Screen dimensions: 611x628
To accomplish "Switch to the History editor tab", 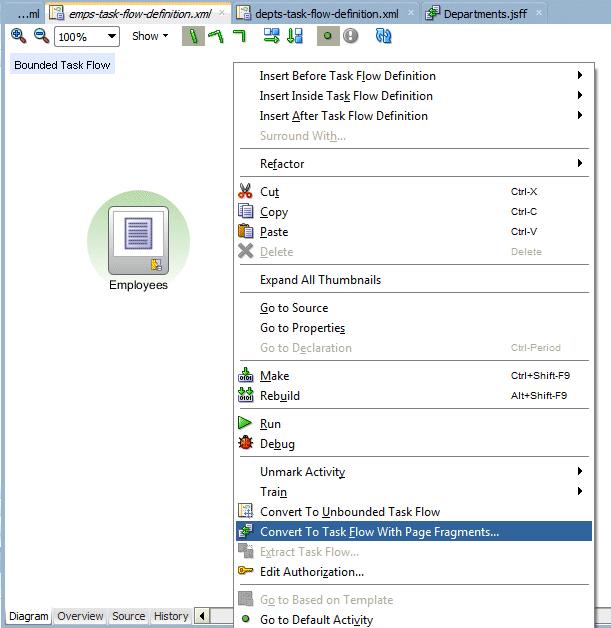I will coord(171,616).
